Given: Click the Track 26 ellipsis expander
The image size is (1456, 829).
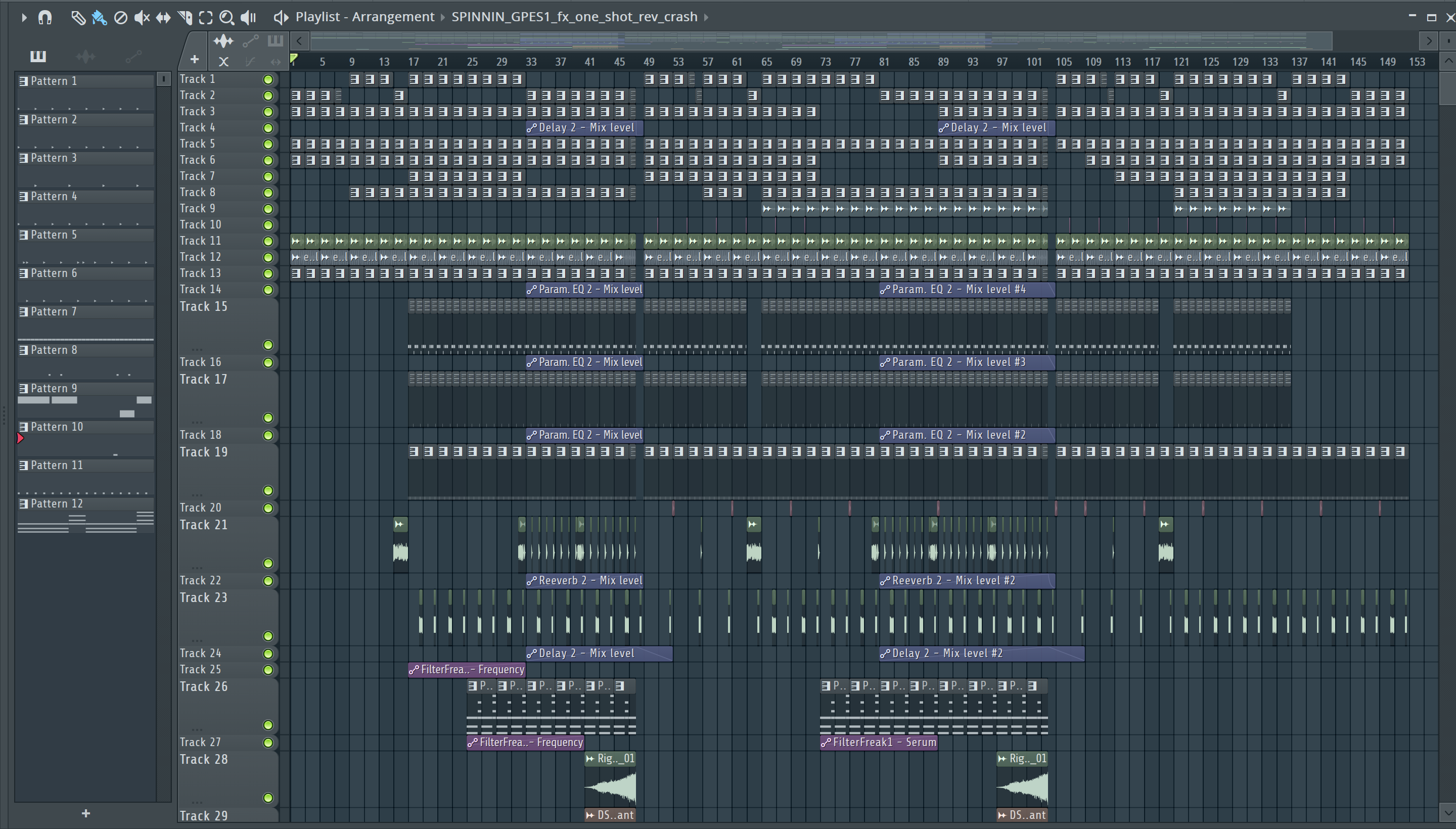Looking at the screenshot, I should tap(197, 729).
